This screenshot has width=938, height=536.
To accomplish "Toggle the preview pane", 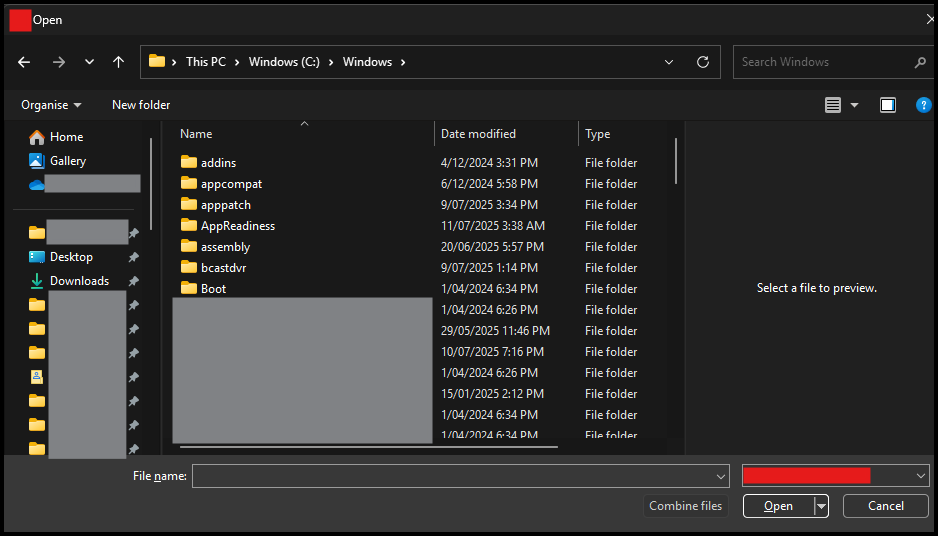I will pyautogui.click(x=888, y=105).
